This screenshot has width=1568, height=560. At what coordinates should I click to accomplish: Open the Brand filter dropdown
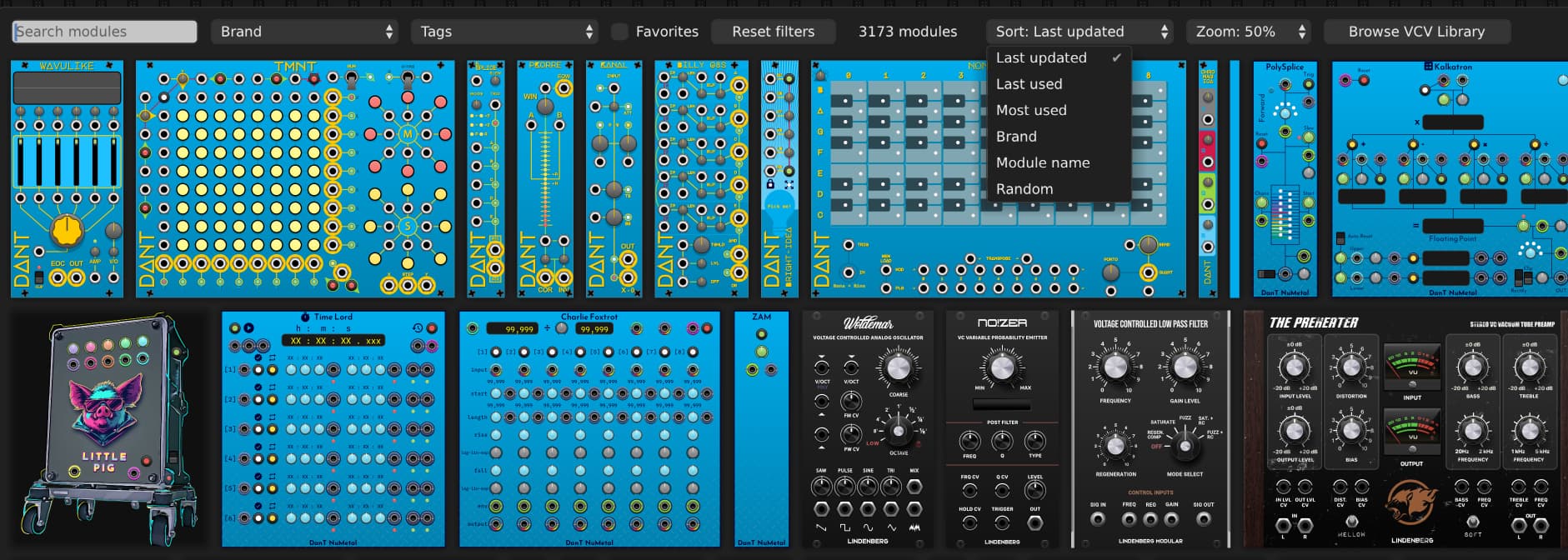[304, 32]
